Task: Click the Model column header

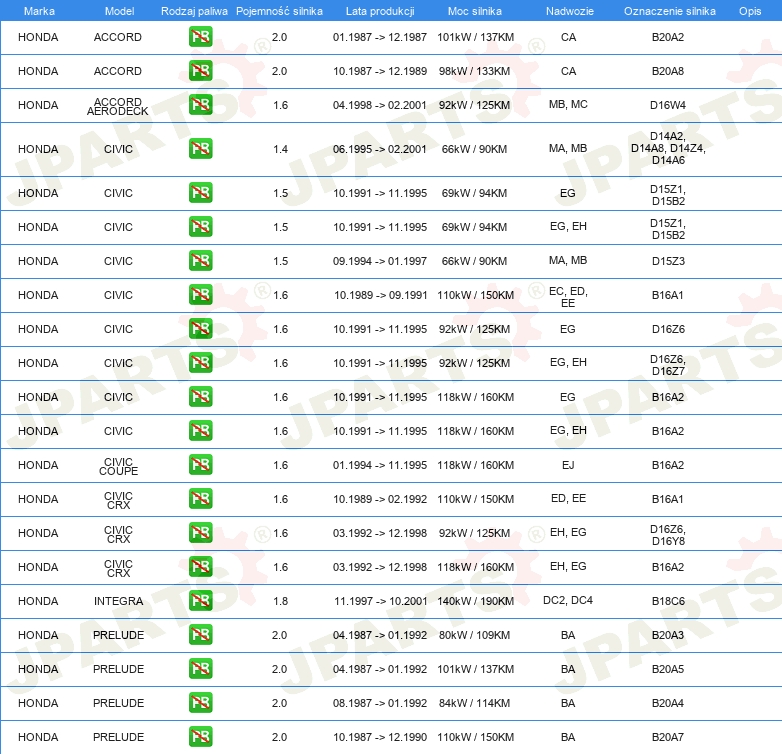Action: [x=119, y=11]
